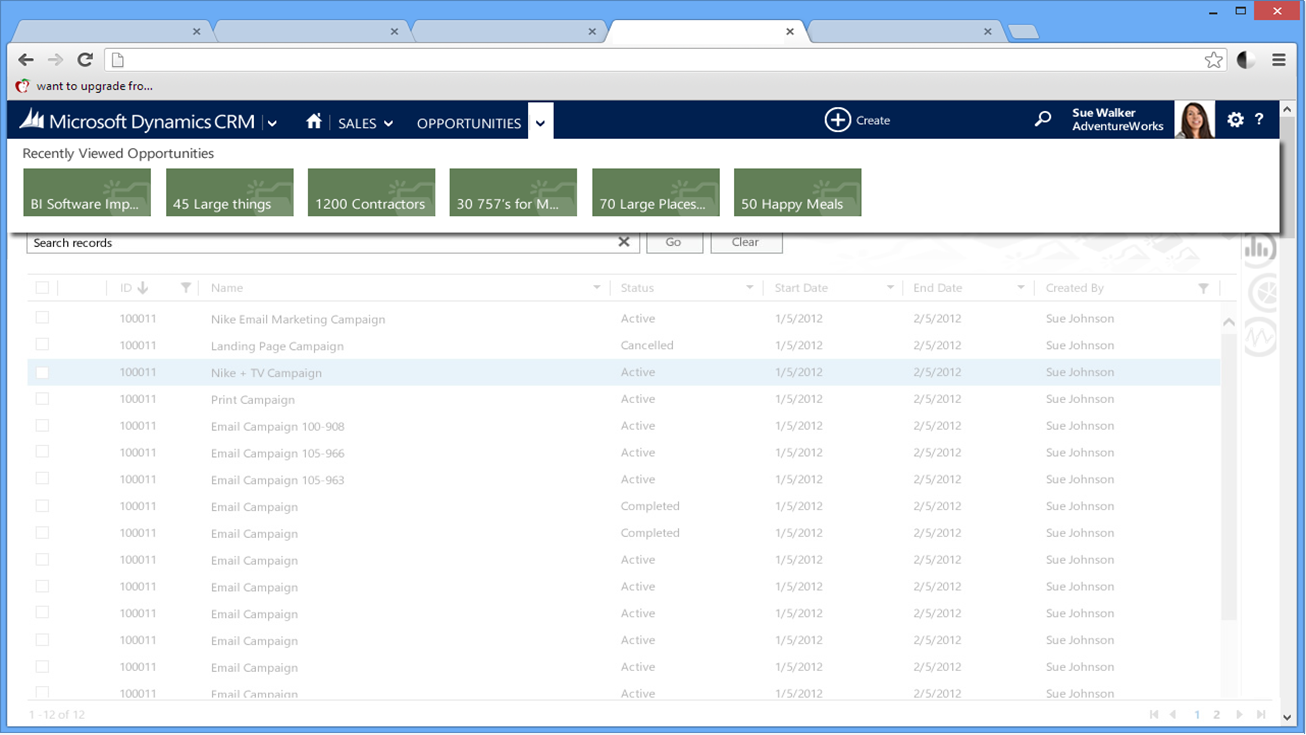Viewport: 1306px width, 735px height.
Task: Click the Go button
Action: [674, 242]
